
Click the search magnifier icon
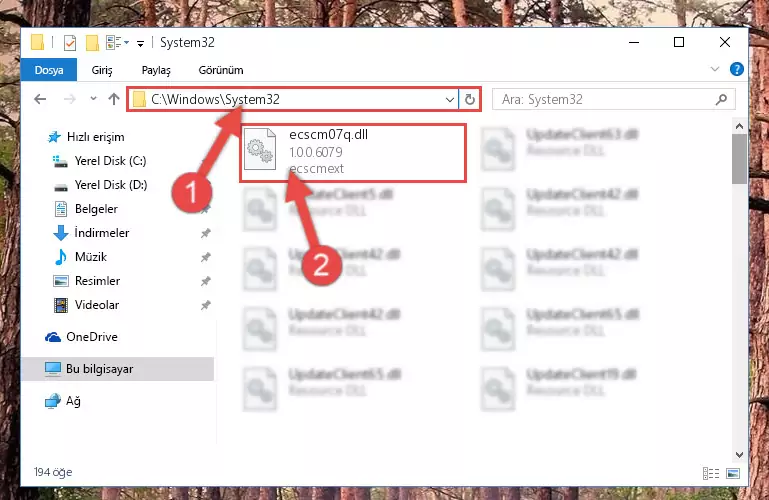coord(721,100)
